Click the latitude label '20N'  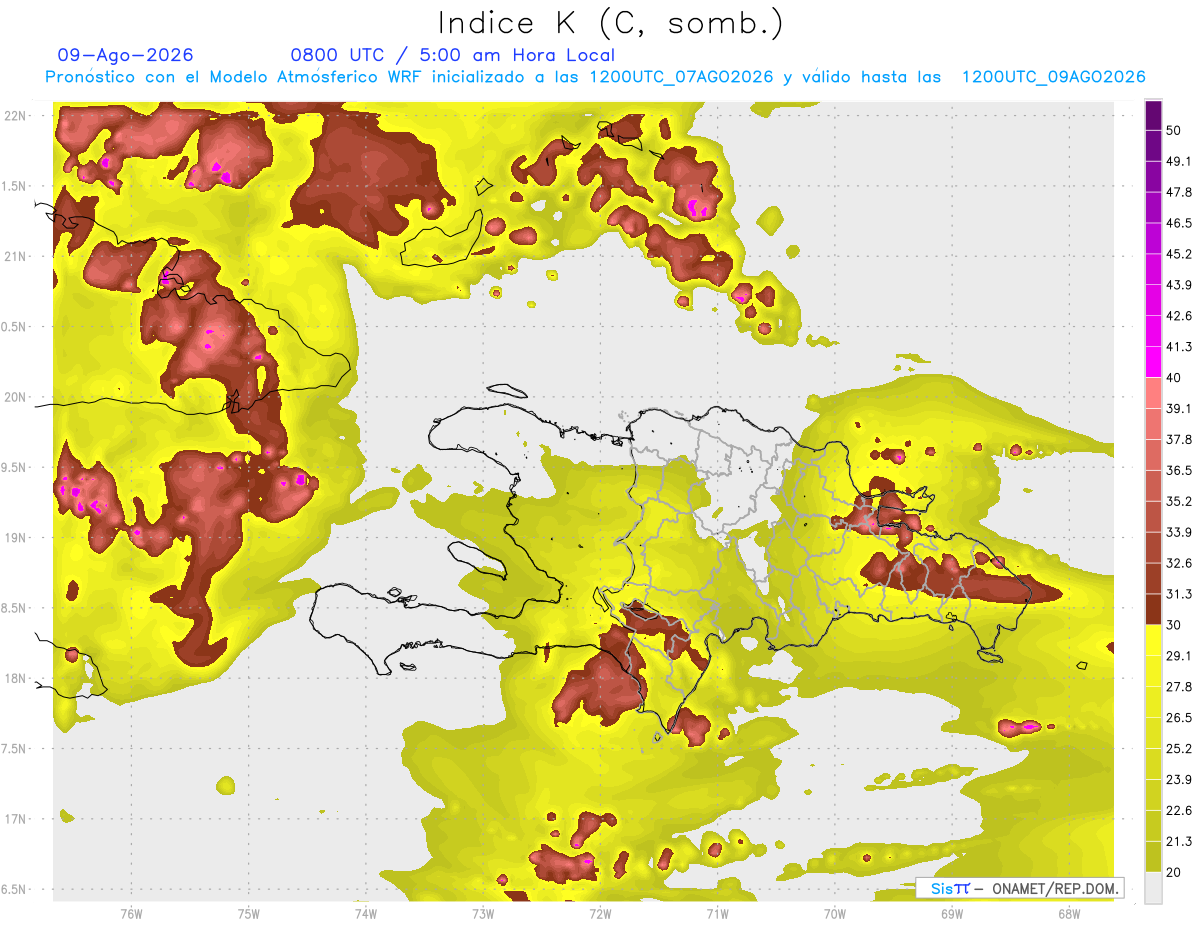15,397
